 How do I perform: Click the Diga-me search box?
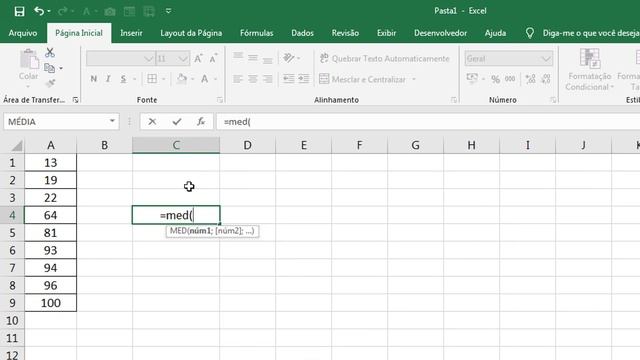590,33
